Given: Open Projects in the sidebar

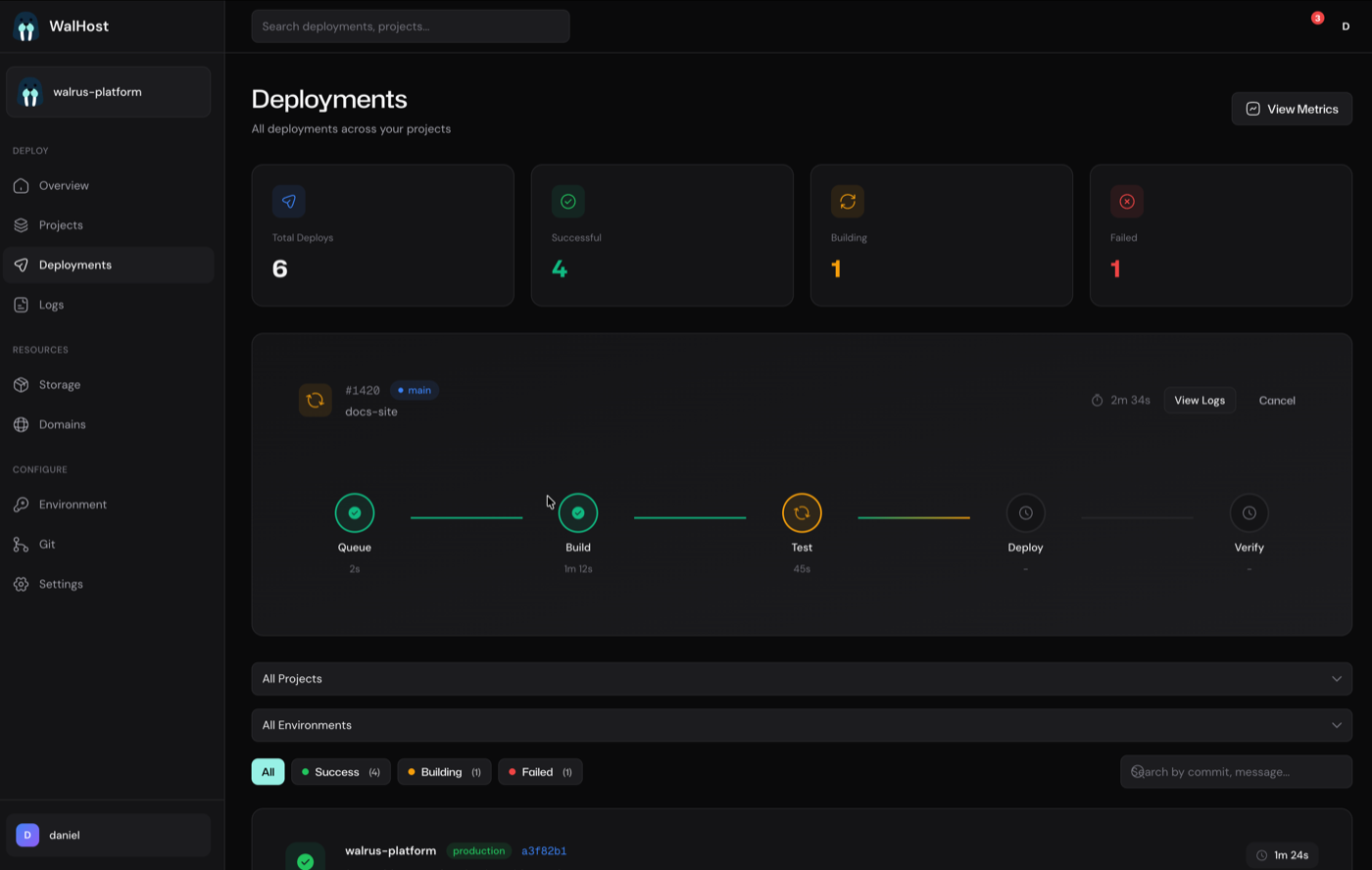Looking at the screenshot, I should click(109, 225).
